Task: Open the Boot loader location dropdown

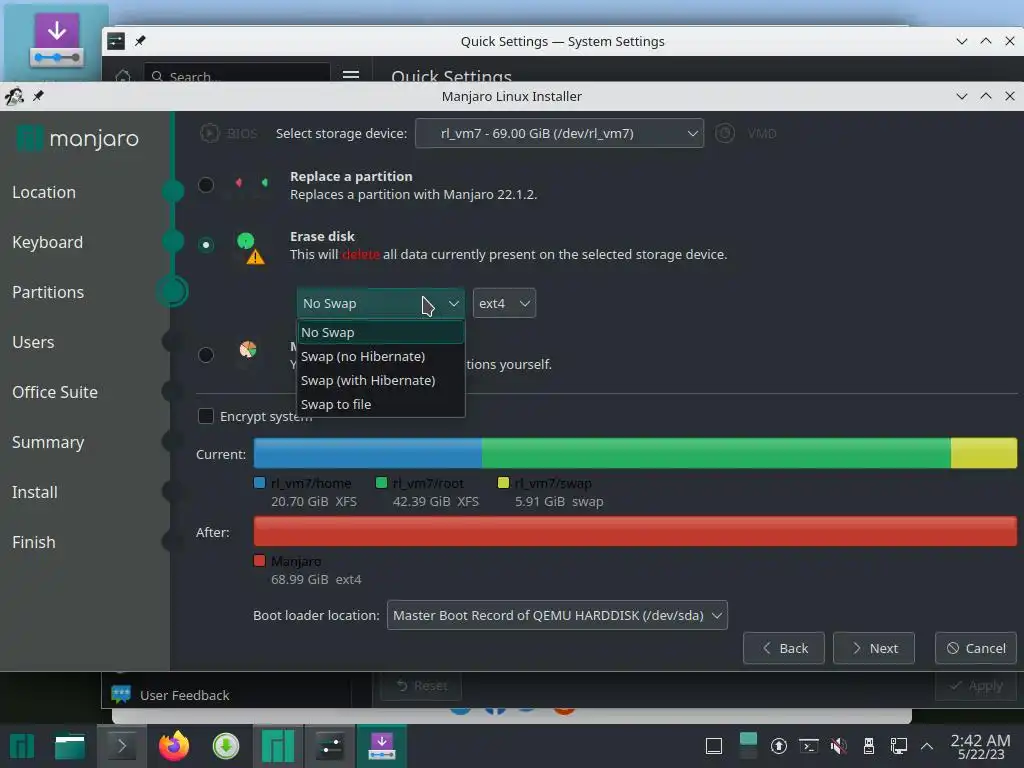Action: (x=557, y=615)
